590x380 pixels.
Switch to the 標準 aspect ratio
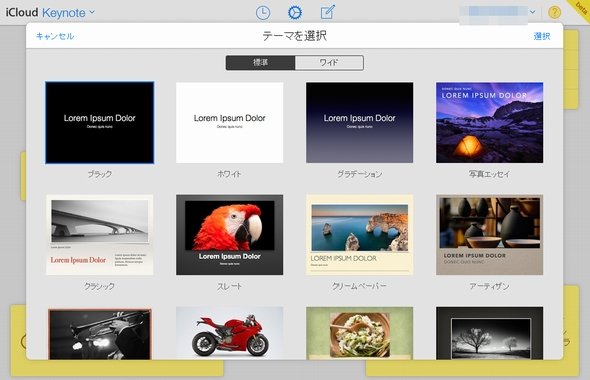click(260, 63)
